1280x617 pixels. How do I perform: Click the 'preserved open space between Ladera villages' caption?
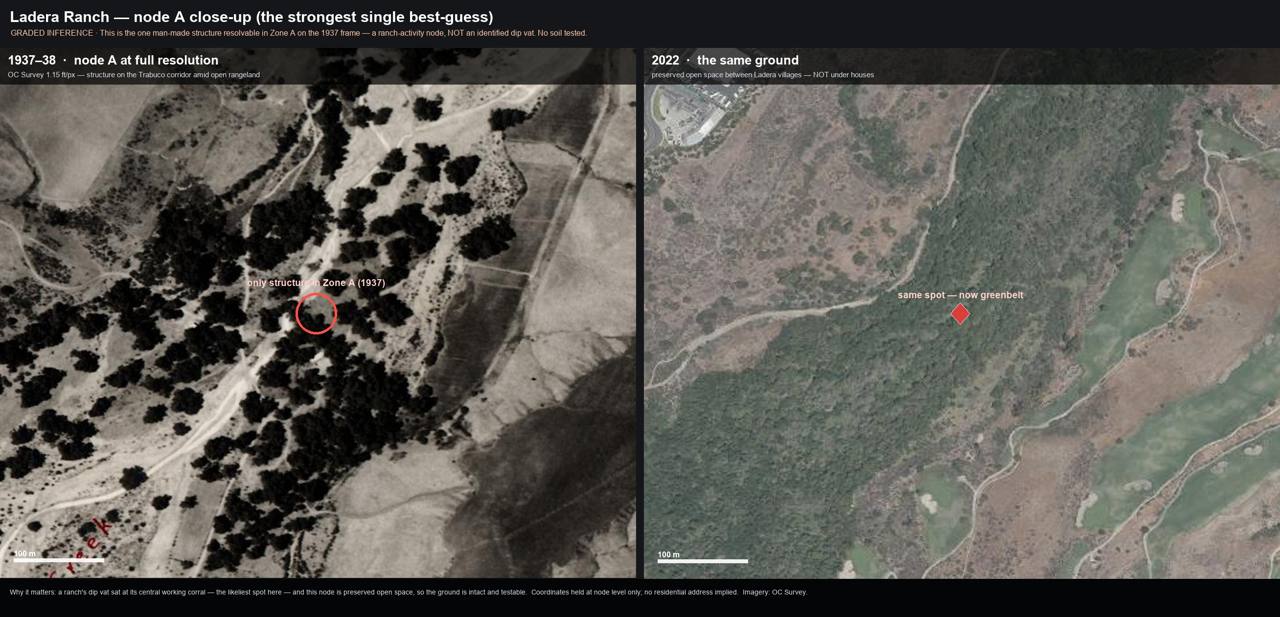pos(763,75)
